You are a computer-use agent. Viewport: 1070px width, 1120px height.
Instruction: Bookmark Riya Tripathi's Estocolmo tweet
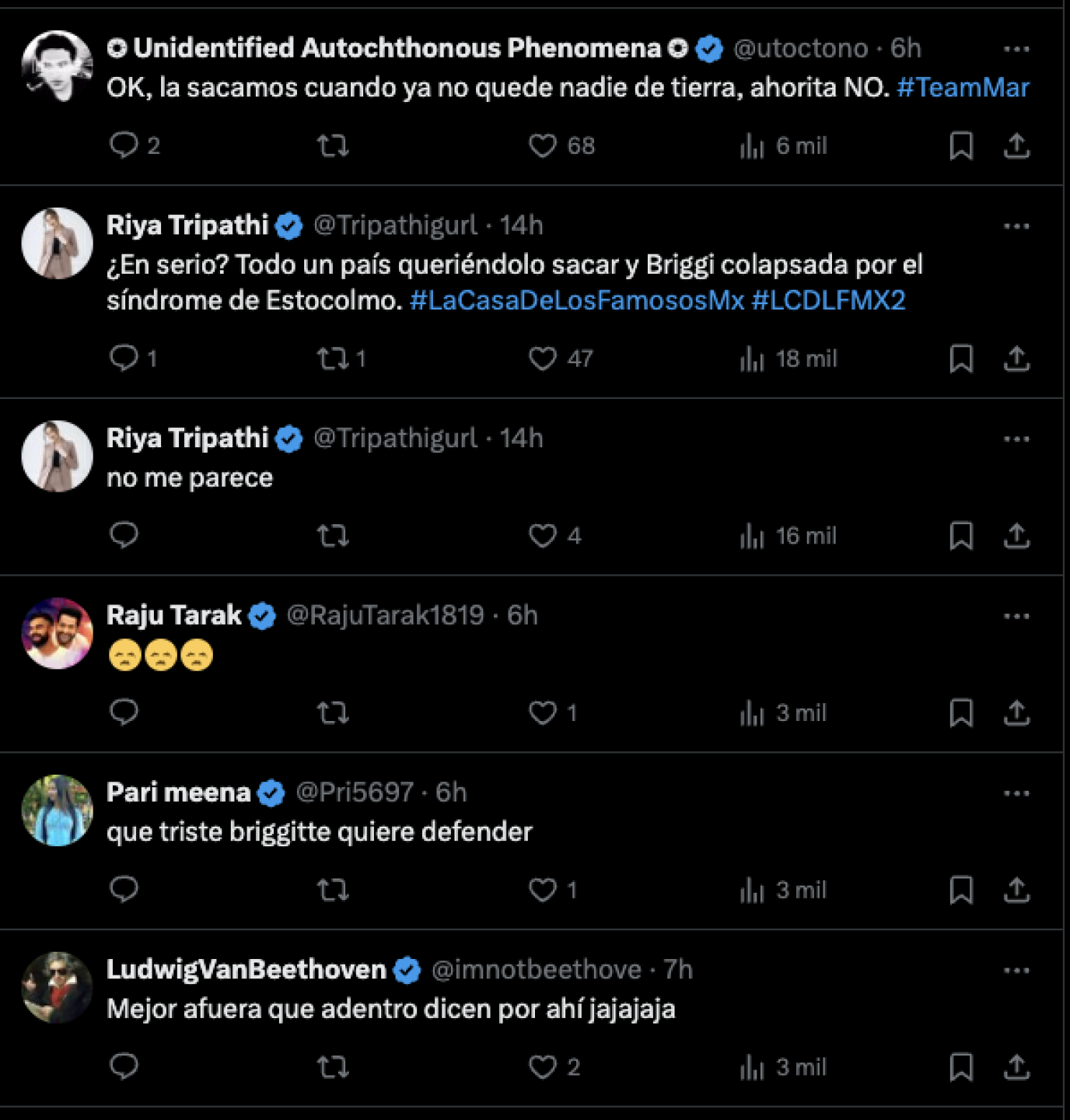point(961,359)
